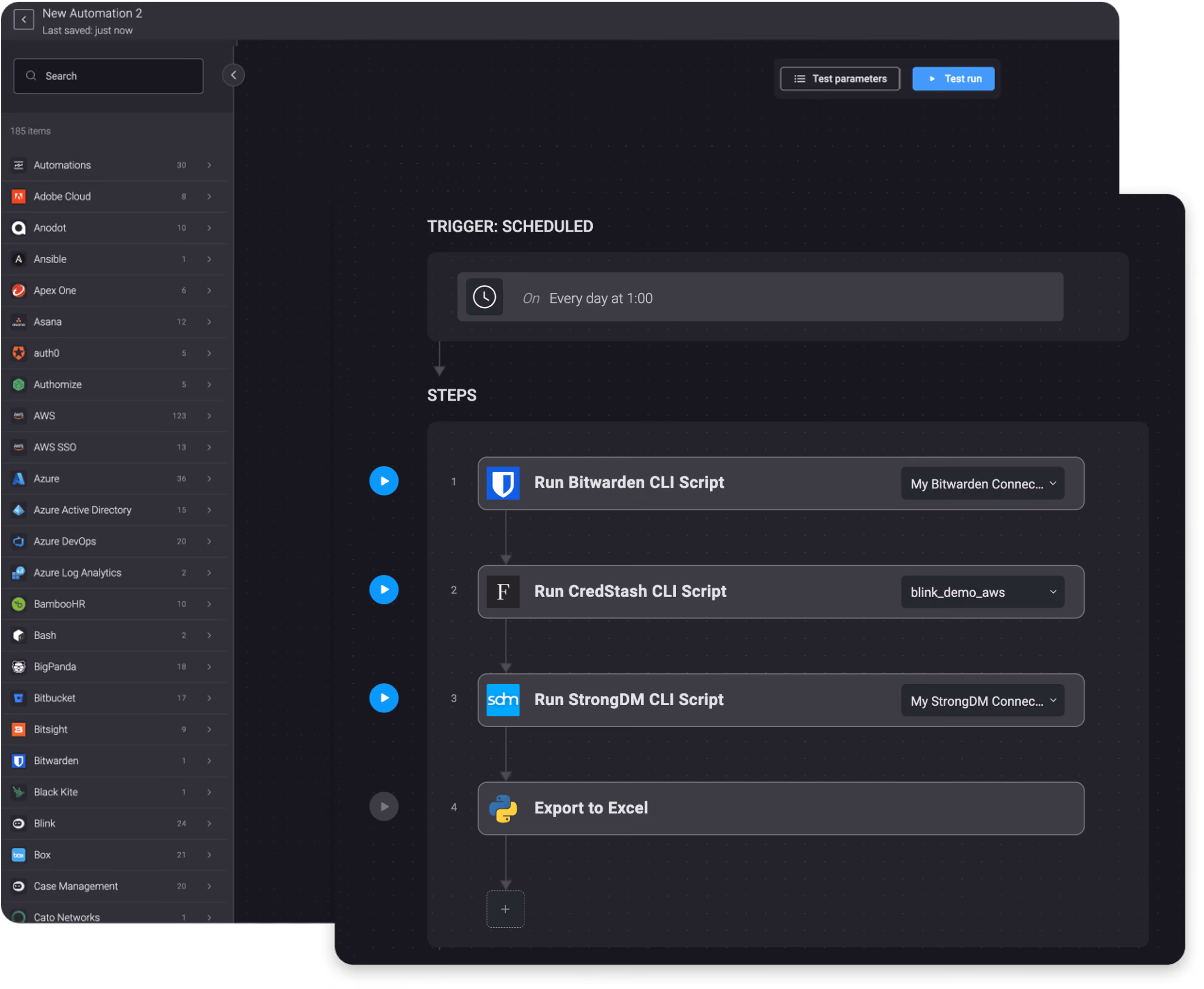The height and width of the screenshot is (989, 1204).
Task: Click the BambooHR icon in sidebar
Action: point(19,604)
